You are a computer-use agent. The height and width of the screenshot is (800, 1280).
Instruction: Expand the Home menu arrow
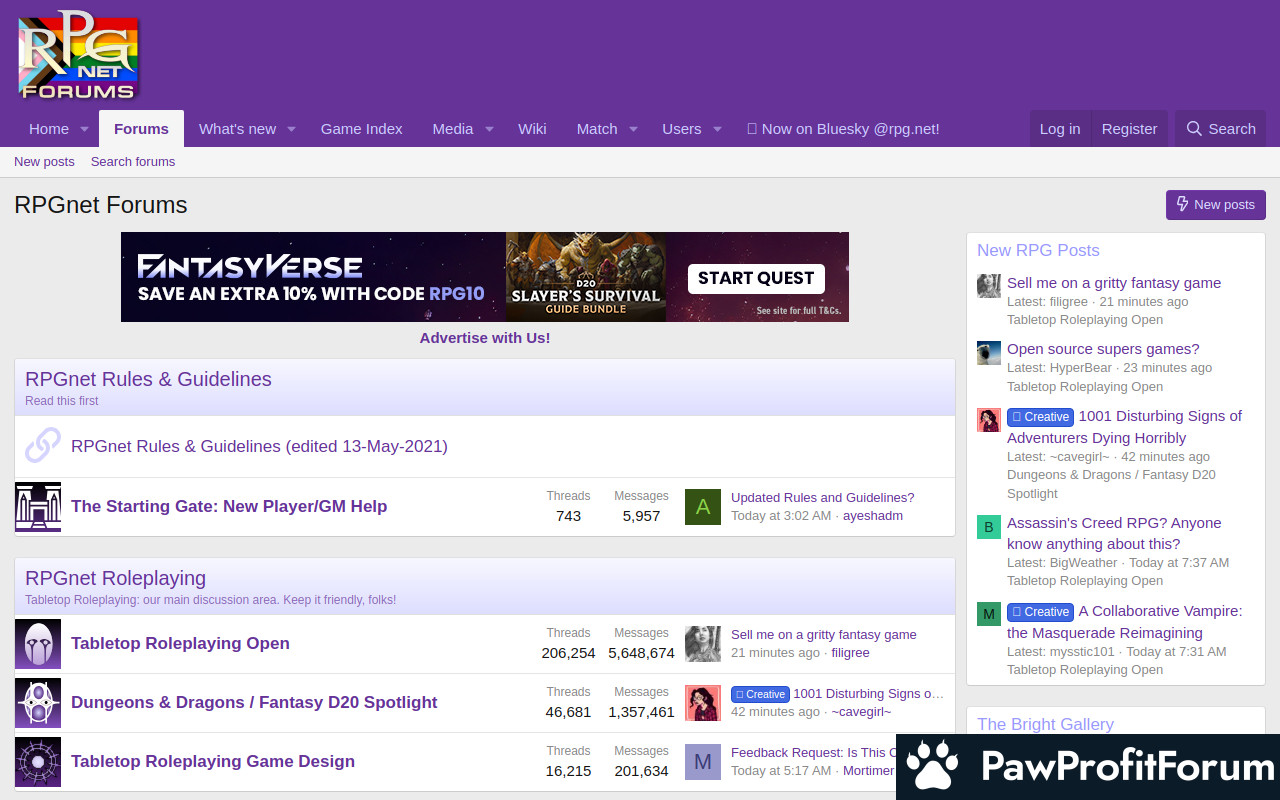[x=84, y=129]
